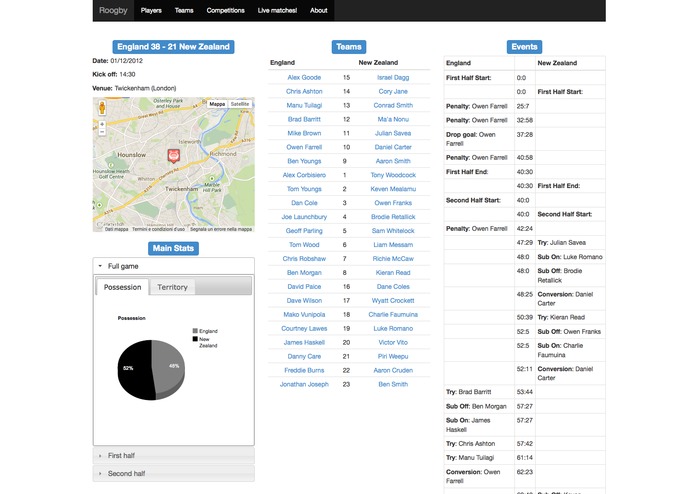
Task: Open Manu Tuilagi player link
Action: click(x=304, y=105)
